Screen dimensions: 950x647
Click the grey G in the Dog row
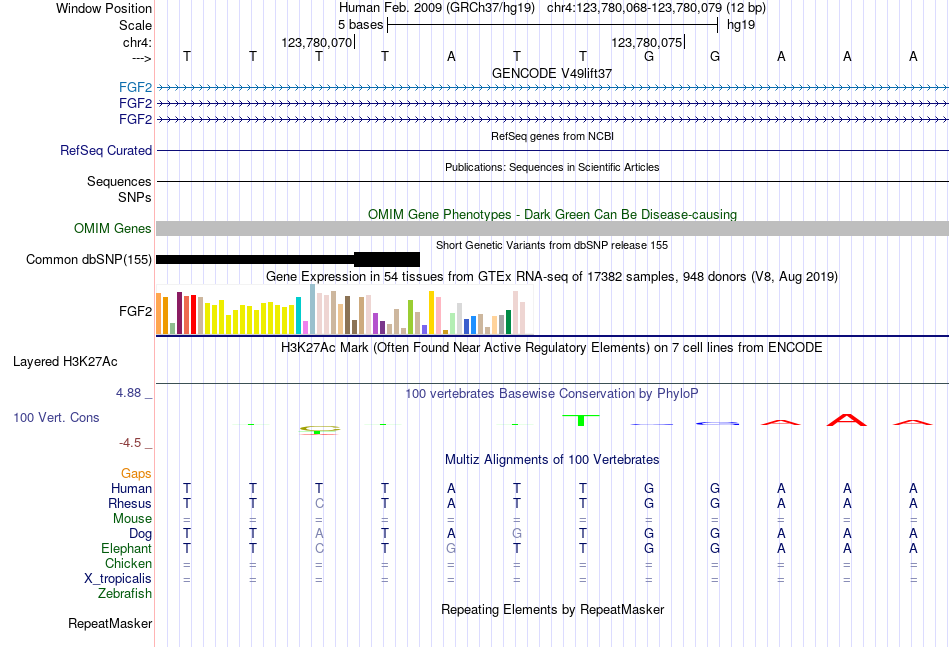(x=517, y=533)
